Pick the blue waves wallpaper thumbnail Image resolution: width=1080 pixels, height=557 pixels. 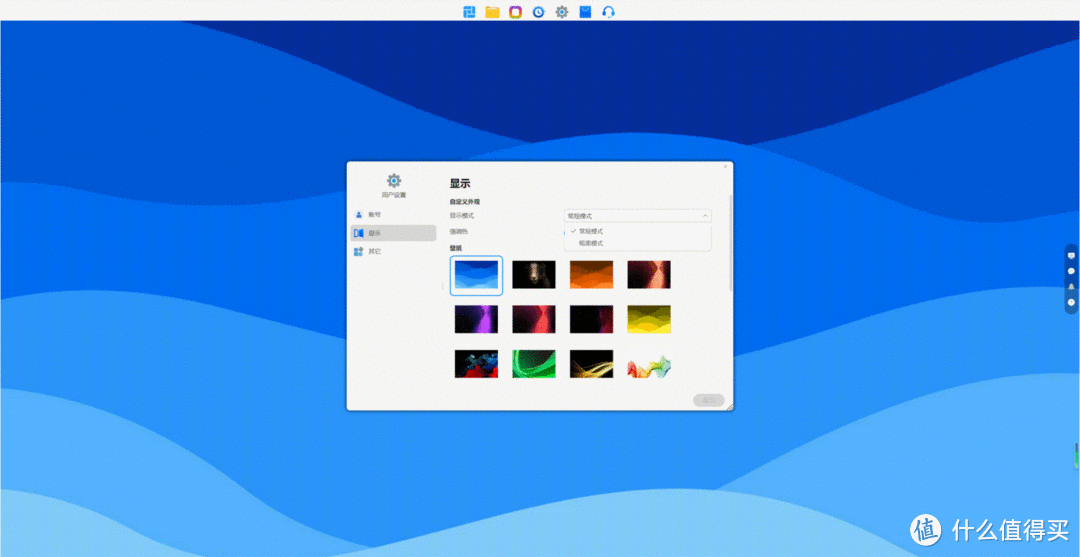(x=477, y=275)
